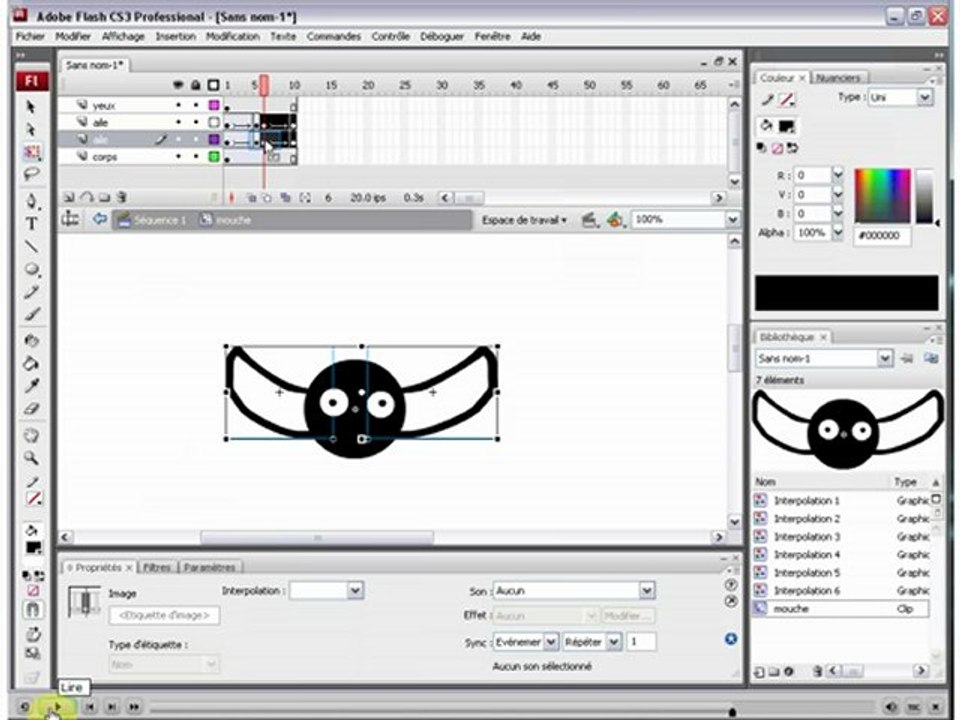Open the Alpha value dropdown
Image resolution: width=960 pixels, height=720 pixels.
[838, 233]
